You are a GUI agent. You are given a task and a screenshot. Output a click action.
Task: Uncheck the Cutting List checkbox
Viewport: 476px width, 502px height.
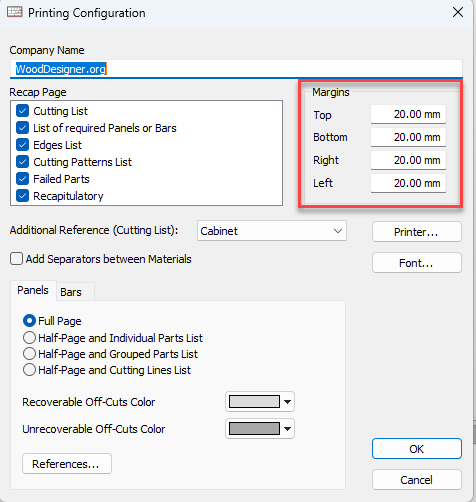pos(22,111)
